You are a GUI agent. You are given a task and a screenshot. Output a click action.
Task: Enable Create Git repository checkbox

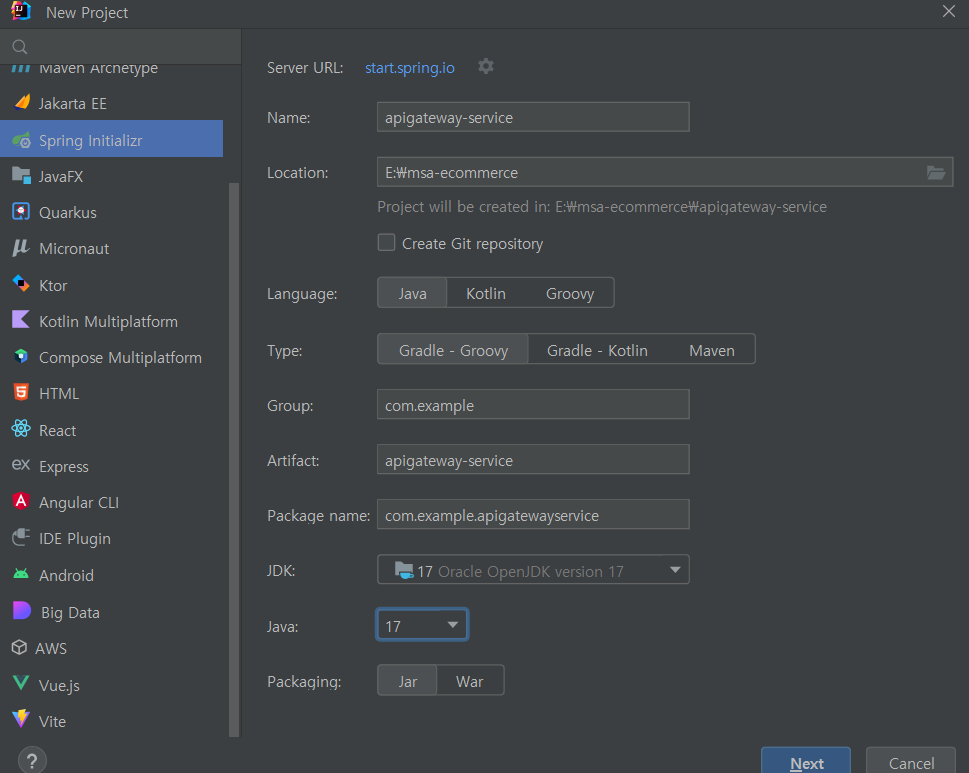coord(386,243)
